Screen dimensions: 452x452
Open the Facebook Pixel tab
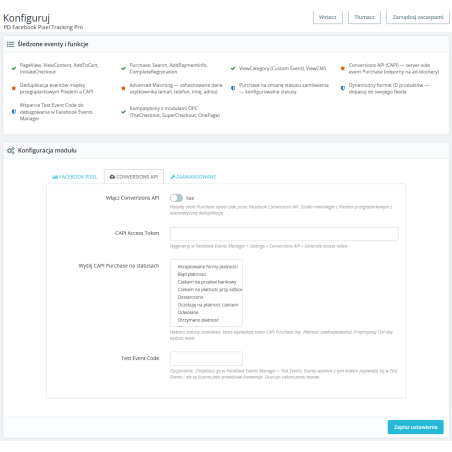(x=75, y=177)
